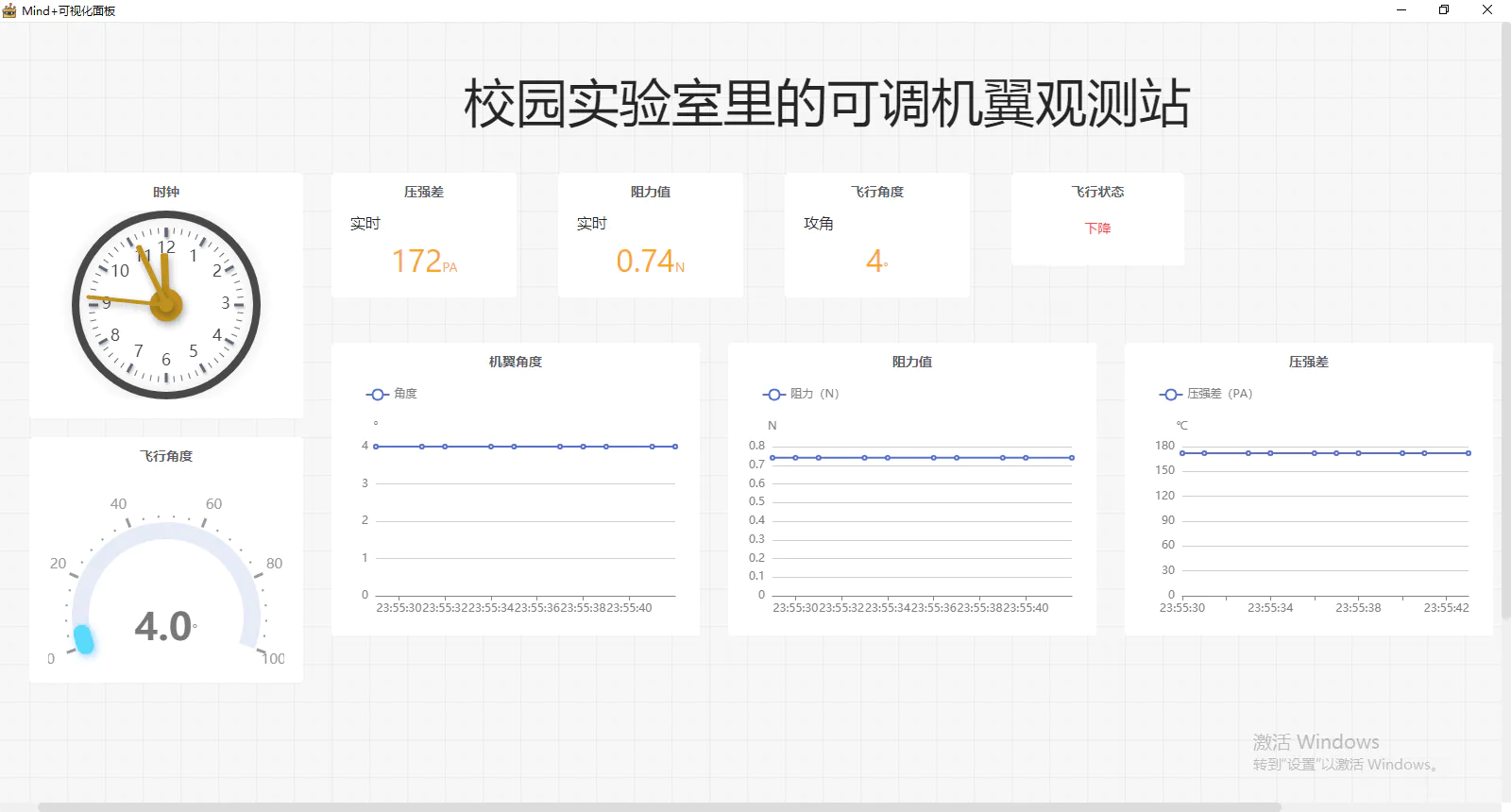Viewport: 1511px width, 812px height.
Task: Click the last data point on 阻力值 line
Action: point(1072,458)
